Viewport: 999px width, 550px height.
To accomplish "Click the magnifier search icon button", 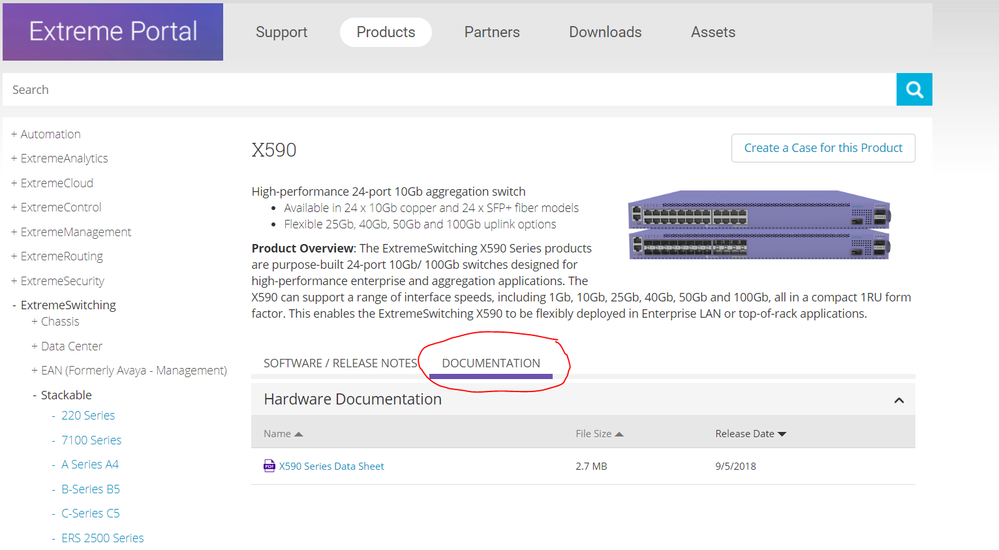I will pos(914,89).
